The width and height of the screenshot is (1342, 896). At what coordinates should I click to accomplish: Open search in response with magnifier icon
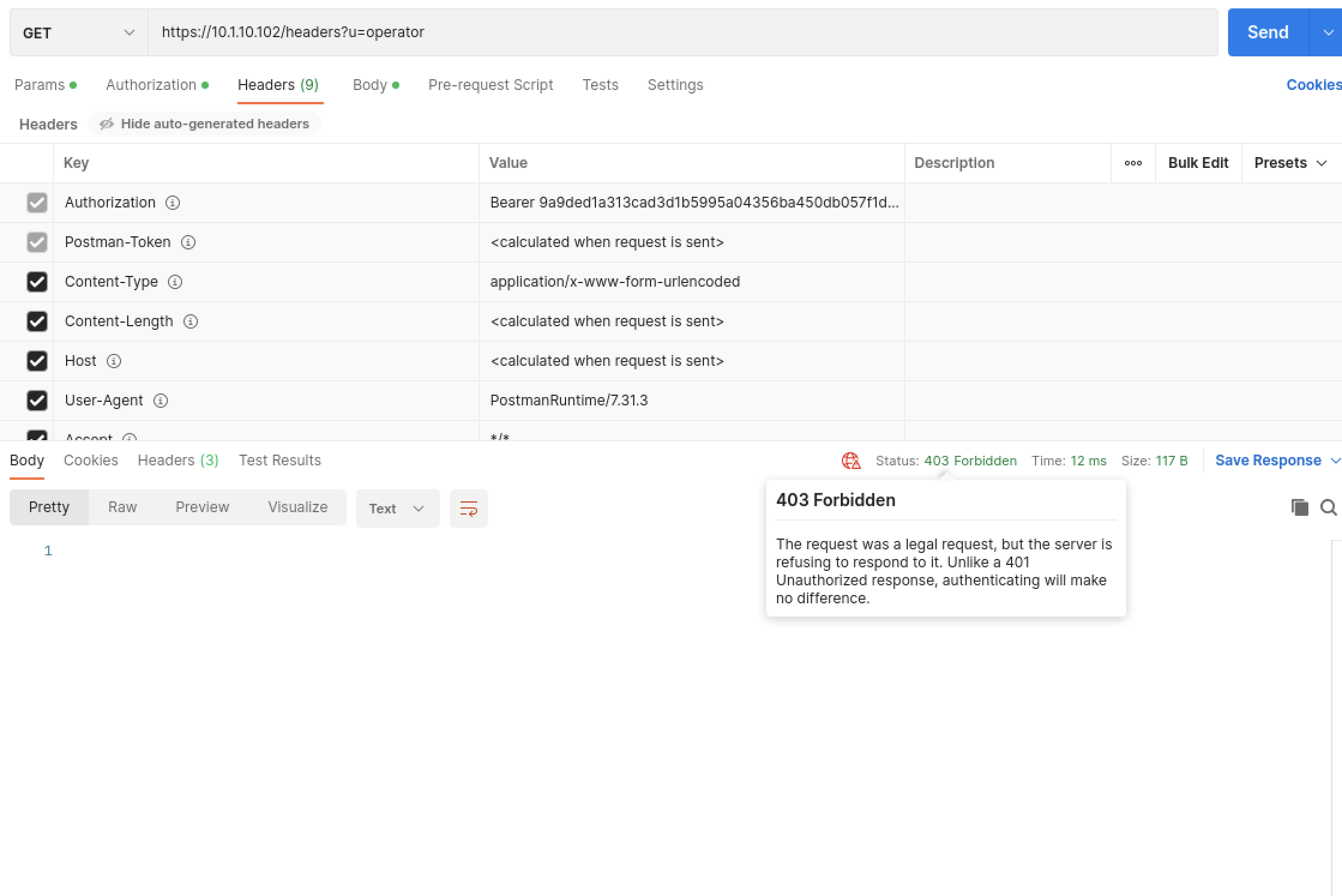[1329, 507]
